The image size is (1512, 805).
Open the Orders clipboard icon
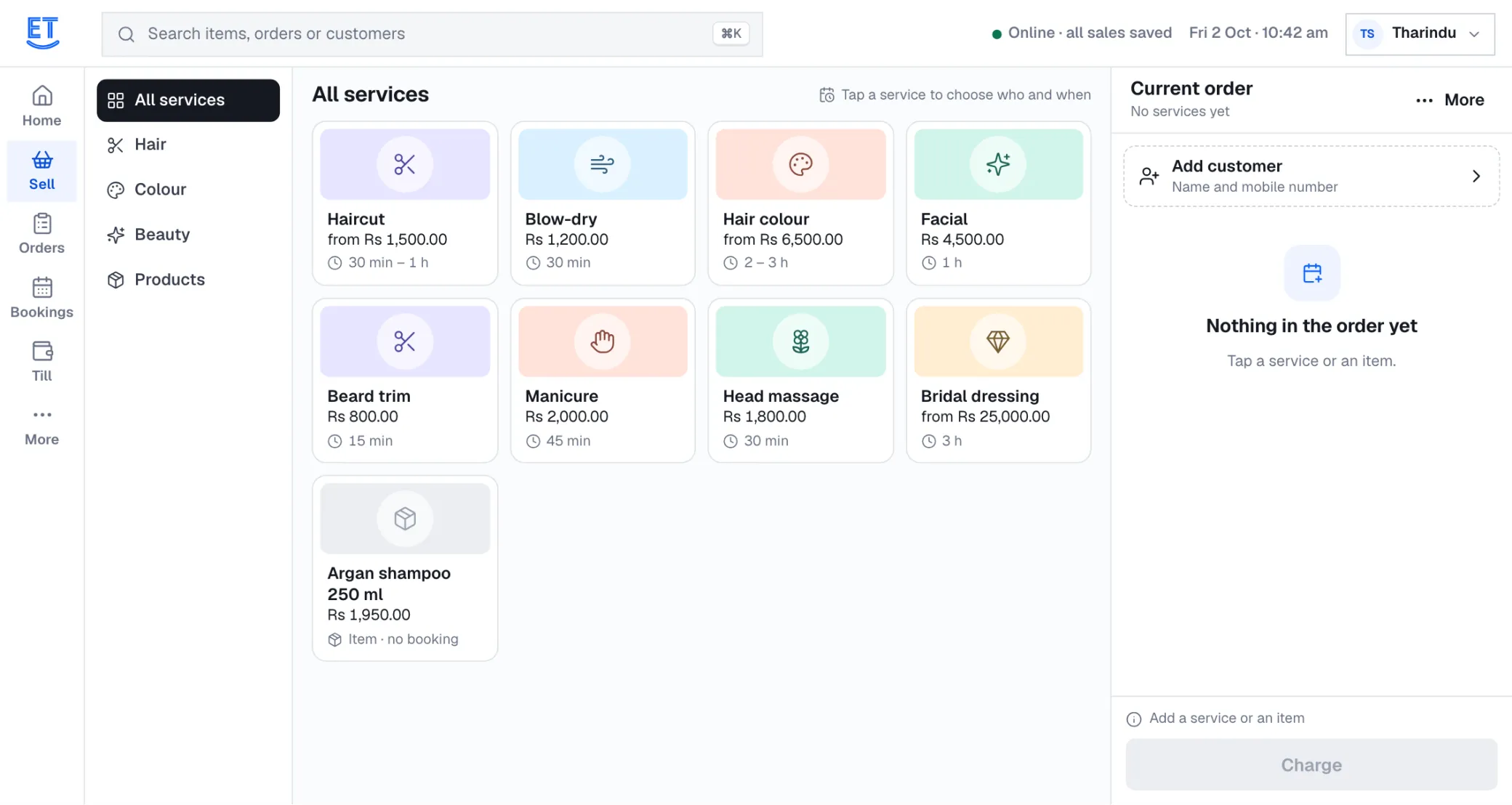click(42, 224)
